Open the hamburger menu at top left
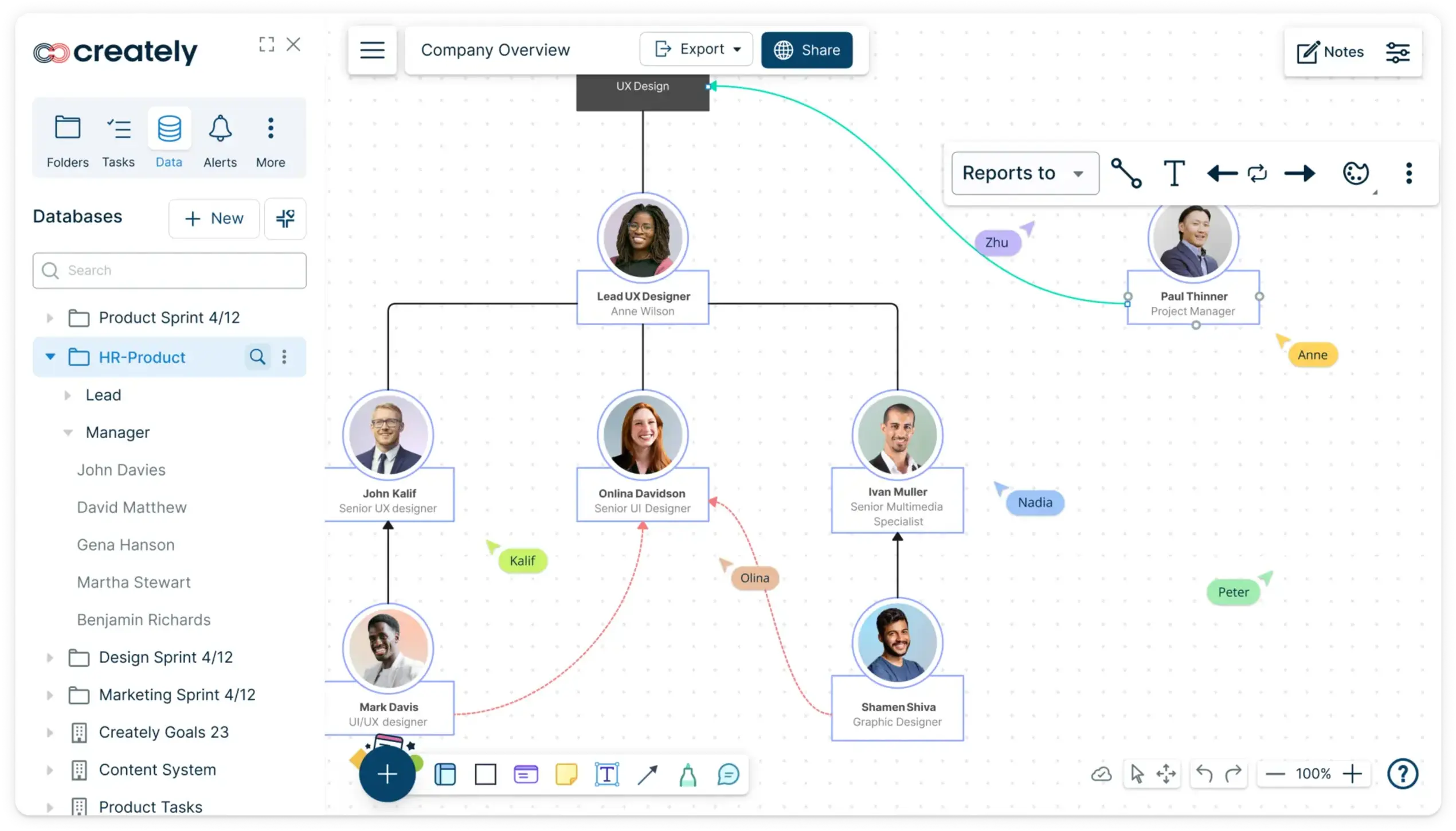Viewport: 1456px width, 831px height. (x=372, y=49)
